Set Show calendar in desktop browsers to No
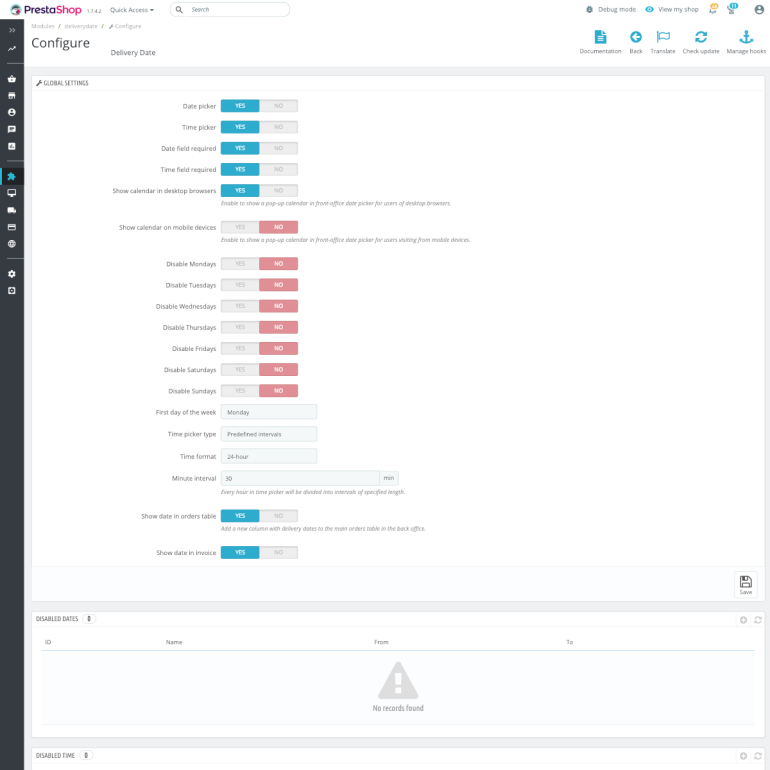 click(x=278, y=190)
